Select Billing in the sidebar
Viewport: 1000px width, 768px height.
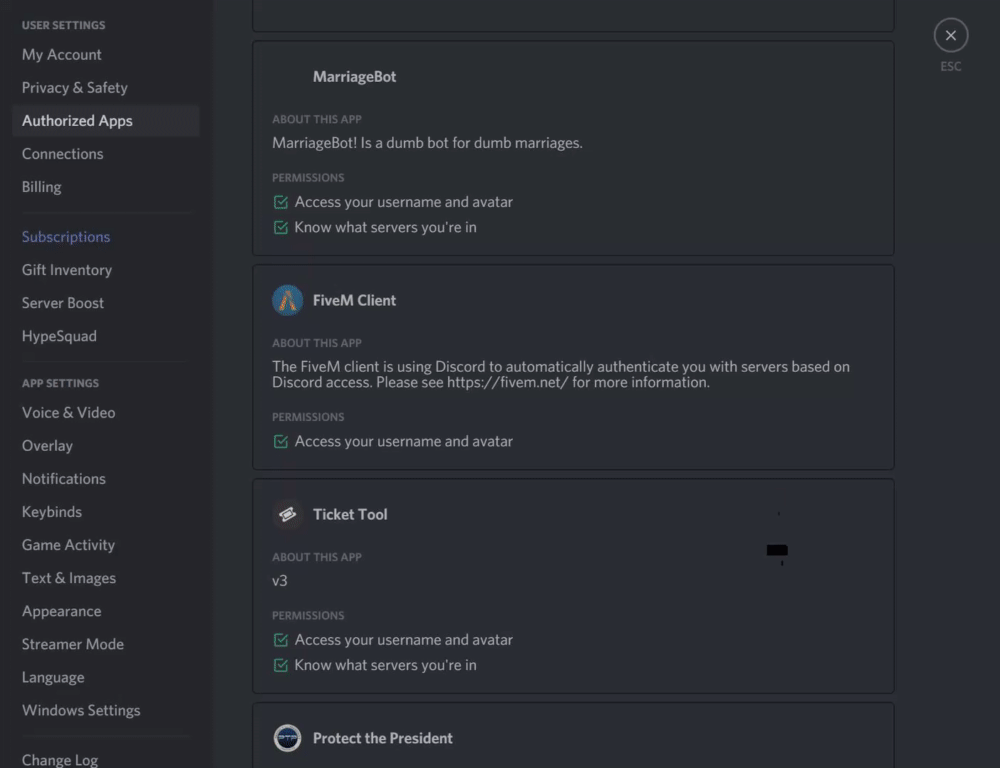[42, 187]
